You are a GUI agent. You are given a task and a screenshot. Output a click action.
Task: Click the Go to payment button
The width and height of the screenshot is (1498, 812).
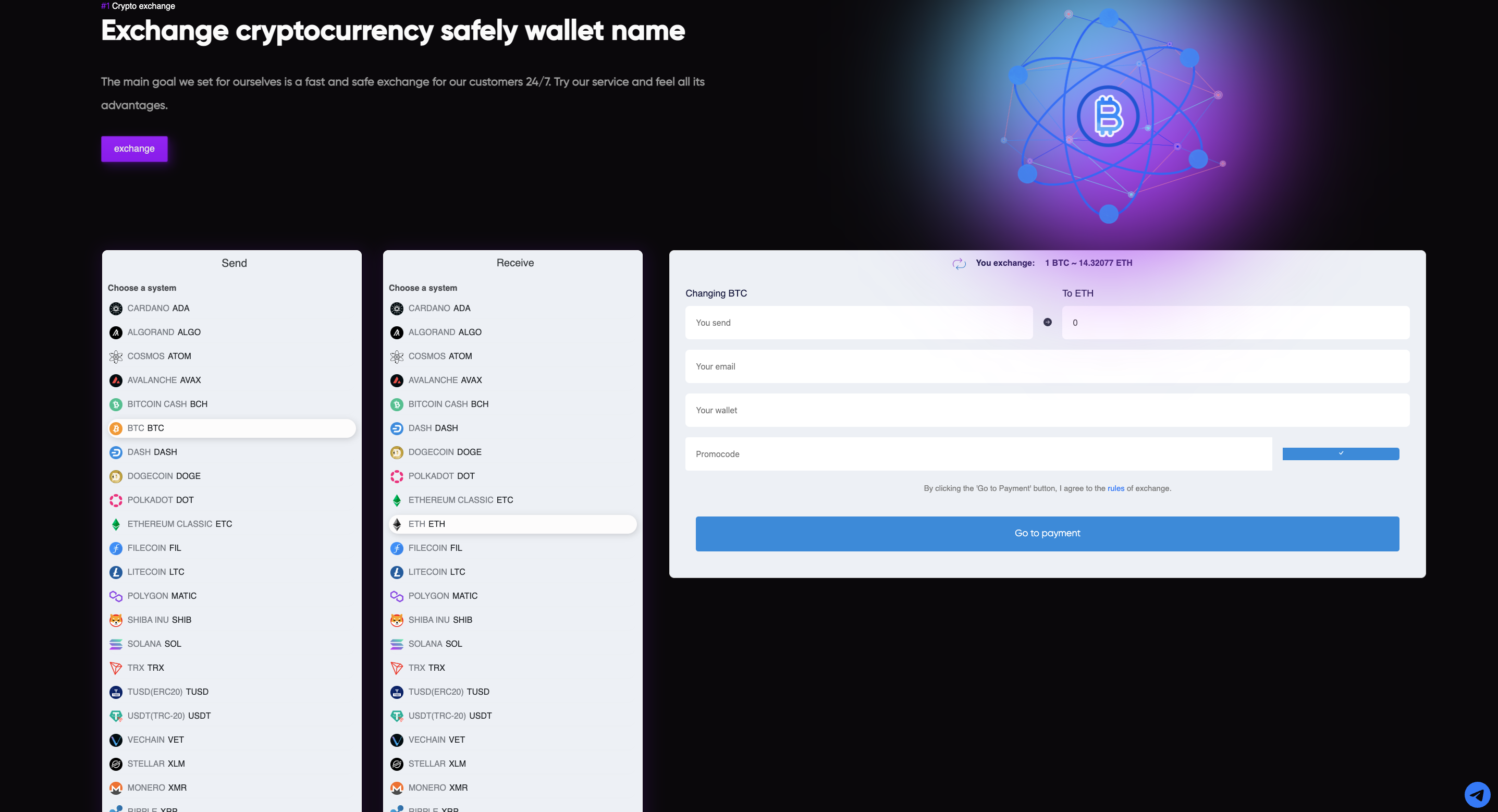click(x=1047, y=533)
